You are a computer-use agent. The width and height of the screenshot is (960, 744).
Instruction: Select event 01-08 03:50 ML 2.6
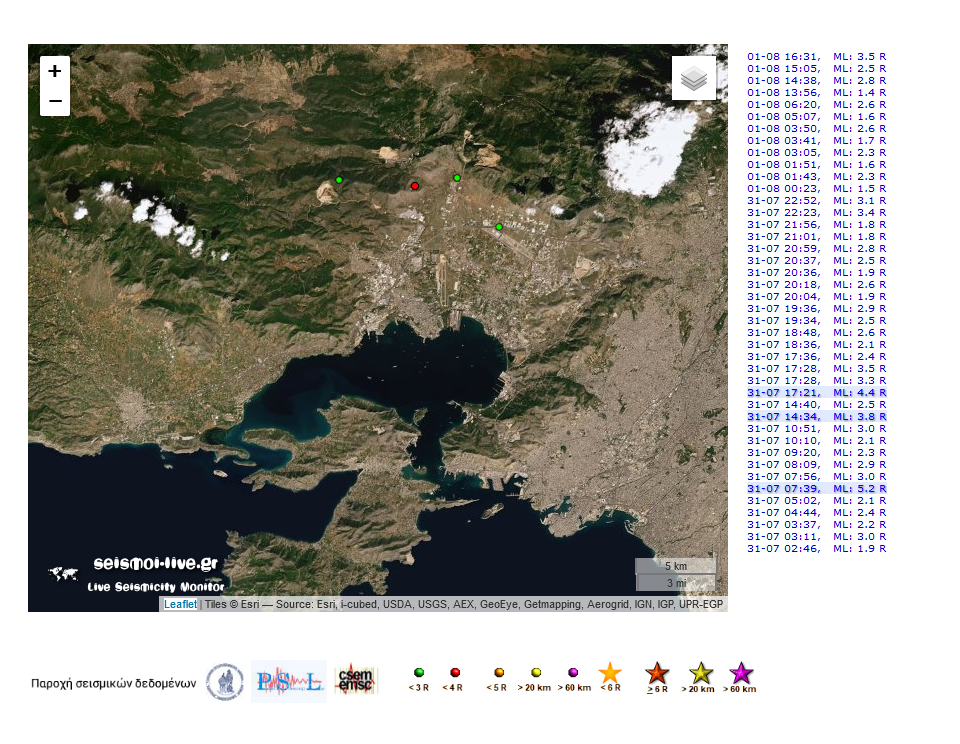tap(817, 129)
